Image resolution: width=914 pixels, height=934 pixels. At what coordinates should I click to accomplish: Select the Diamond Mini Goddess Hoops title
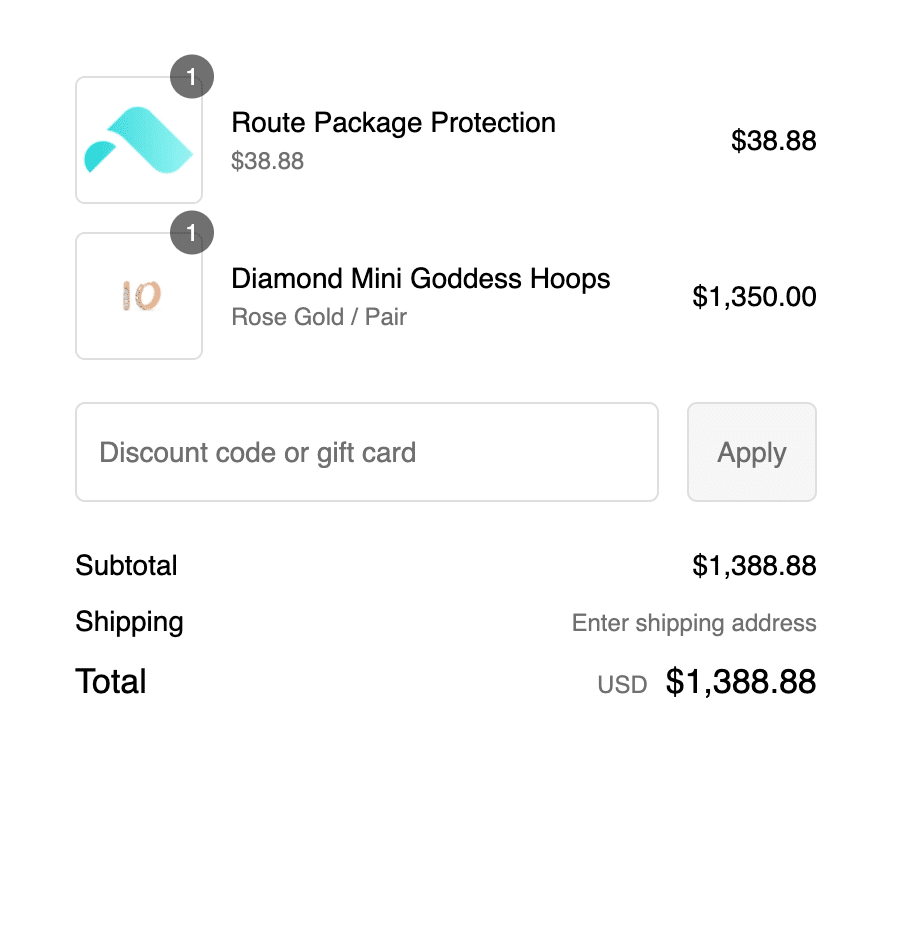[x=421, y=279]
